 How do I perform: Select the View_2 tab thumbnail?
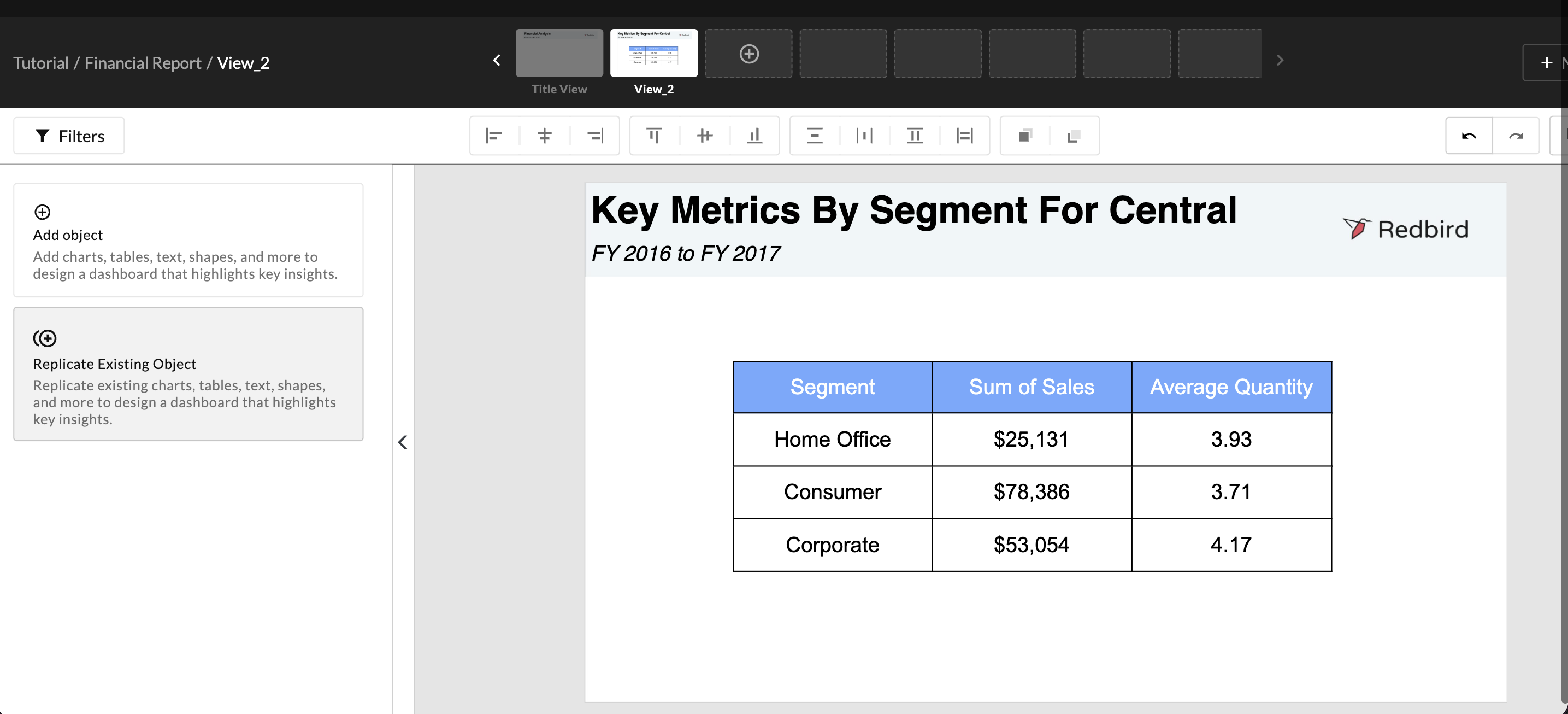(x=654, y=54)
